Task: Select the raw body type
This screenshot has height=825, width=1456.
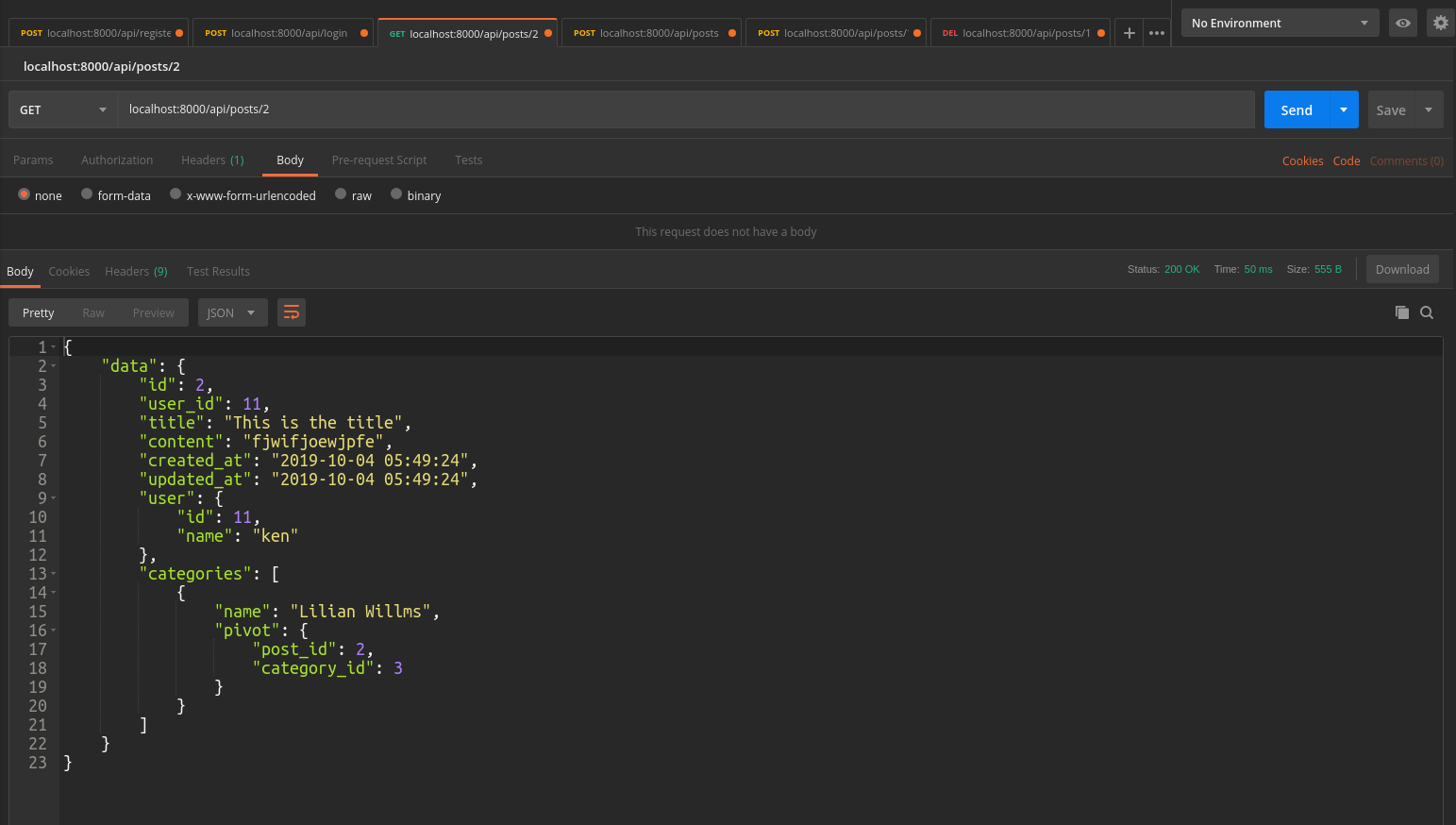Action: (341, 194)
